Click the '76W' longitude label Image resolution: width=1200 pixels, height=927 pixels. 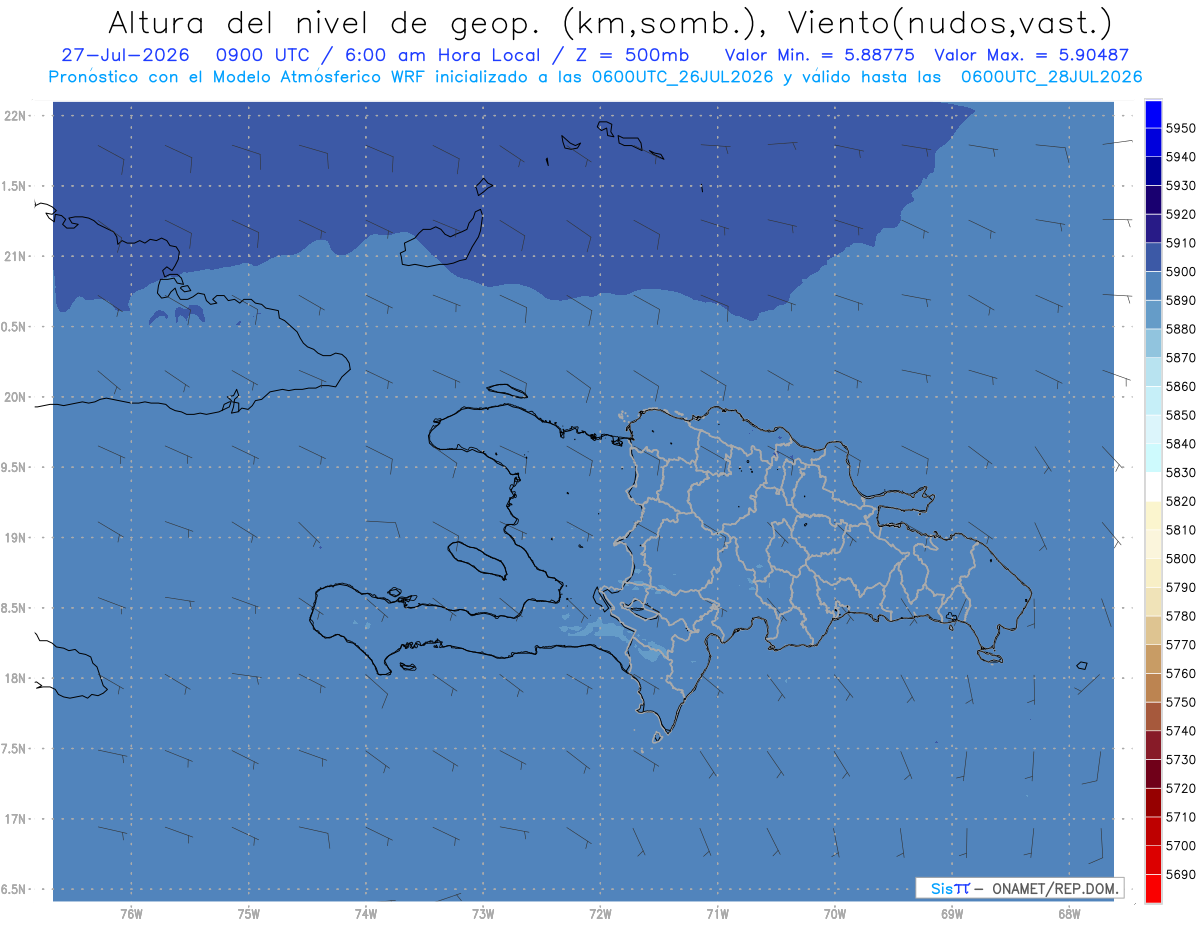131,913
